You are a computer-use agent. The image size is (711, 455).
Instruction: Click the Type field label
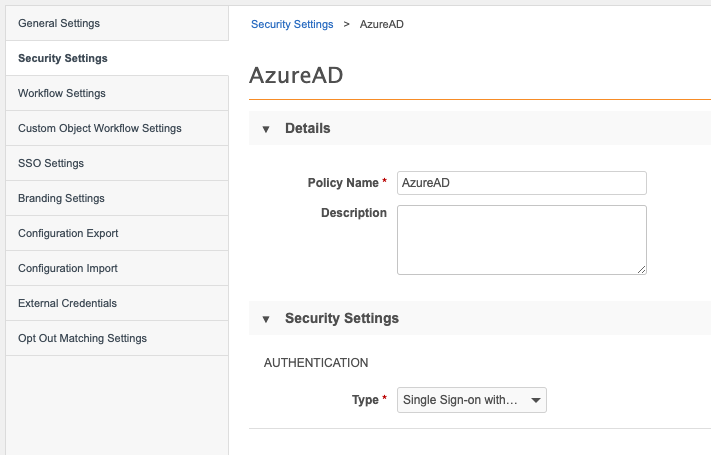(364, 400)
